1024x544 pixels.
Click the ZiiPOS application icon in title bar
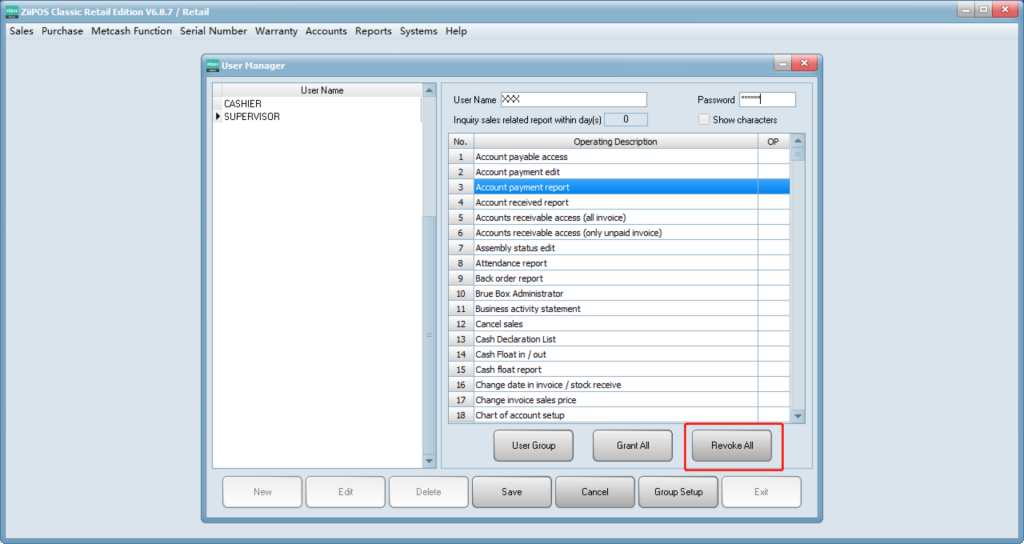click(x=12, y=10)
